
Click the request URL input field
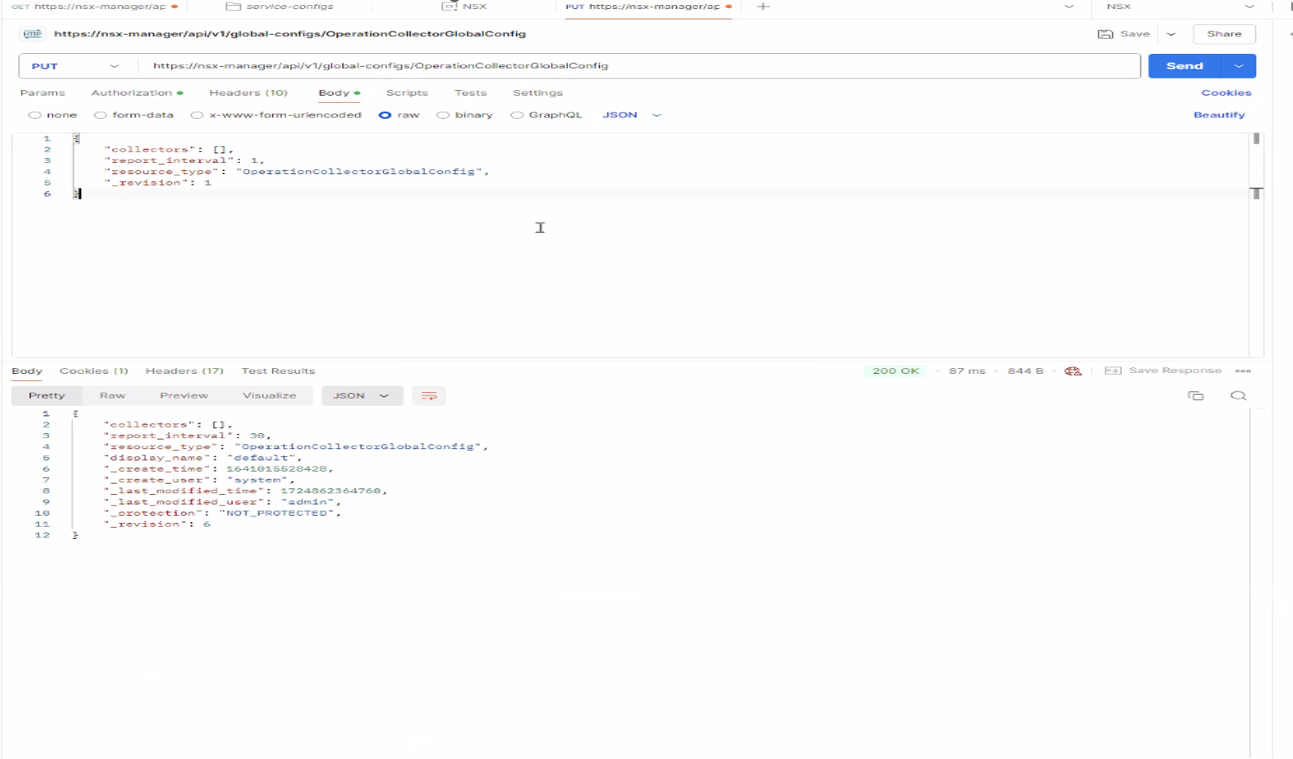click(640, 66)
